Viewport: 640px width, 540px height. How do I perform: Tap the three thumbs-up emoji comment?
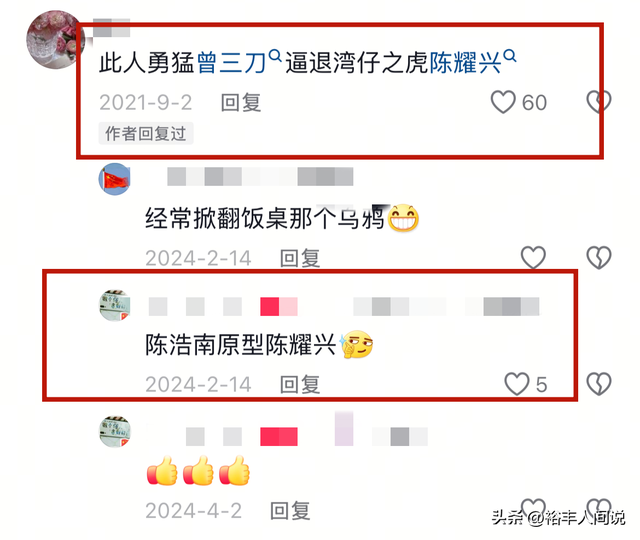point(198,471)
